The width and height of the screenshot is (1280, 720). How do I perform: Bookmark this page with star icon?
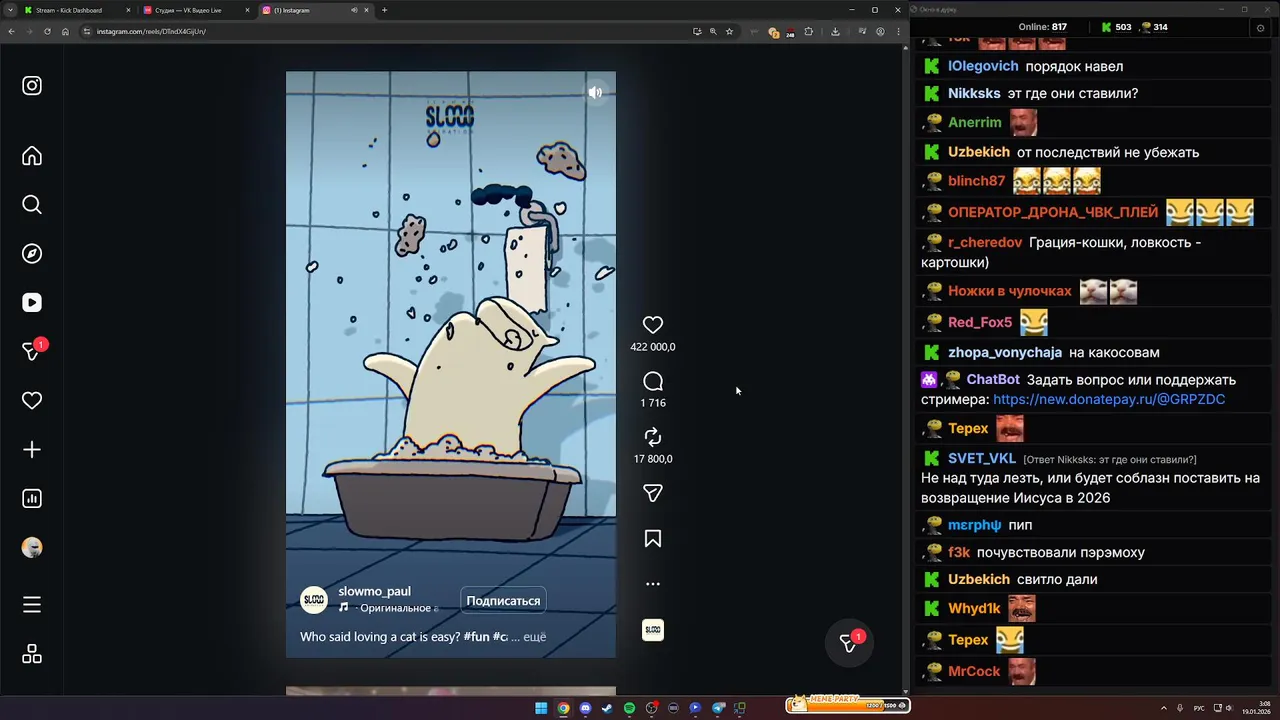tap(729, 31)
